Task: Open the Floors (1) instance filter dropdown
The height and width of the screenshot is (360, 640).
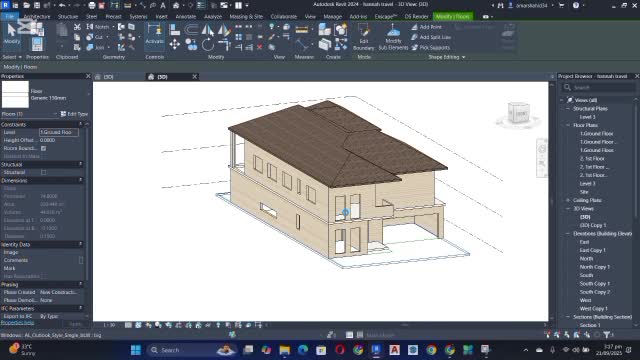Action: point(29,114)
